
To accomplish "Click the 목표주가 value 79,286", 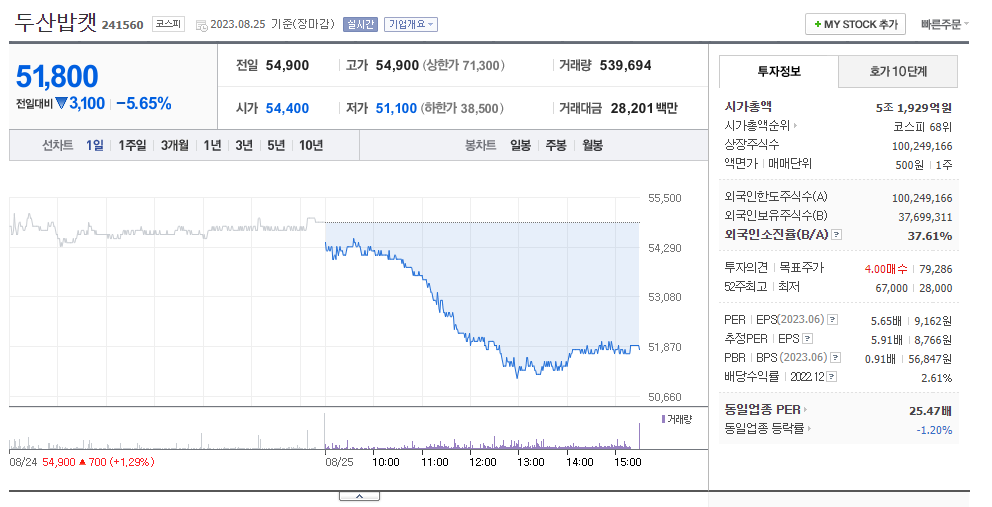I will [x=936, y=269].
